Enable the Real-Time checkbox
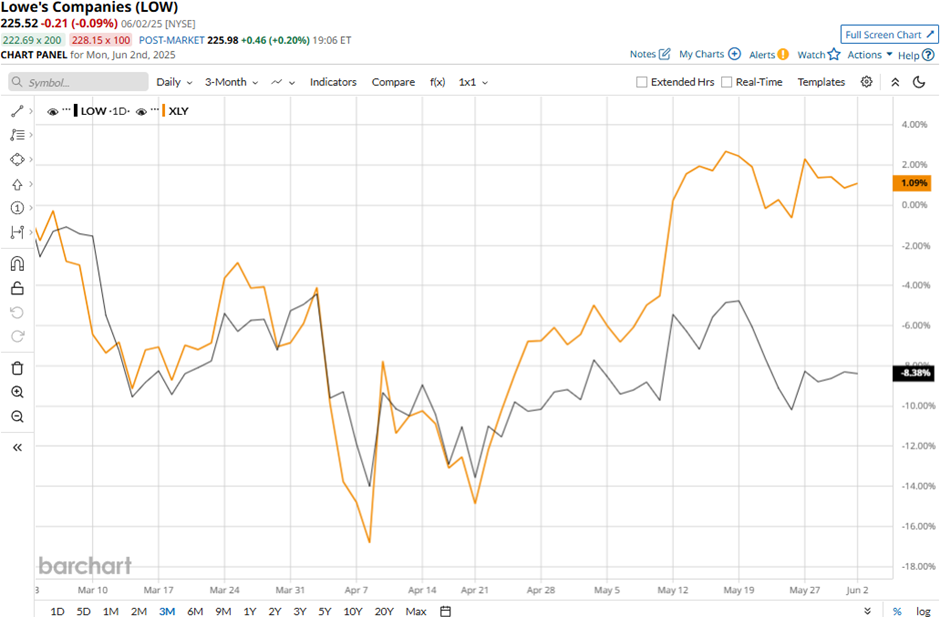The width and height of the screenshot is (940, 617). pyautogui.click(x=727, y=82)
